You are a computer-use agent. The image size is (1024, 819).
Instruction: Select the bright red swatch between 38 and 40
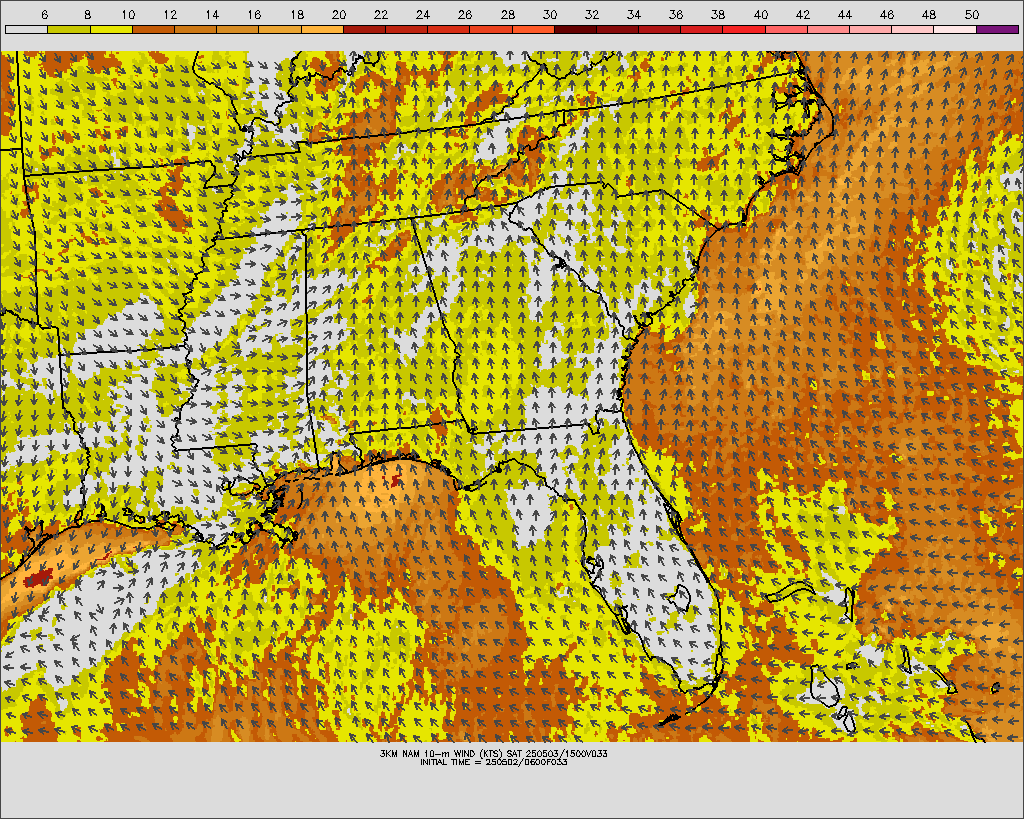click(x=744, y=29)
